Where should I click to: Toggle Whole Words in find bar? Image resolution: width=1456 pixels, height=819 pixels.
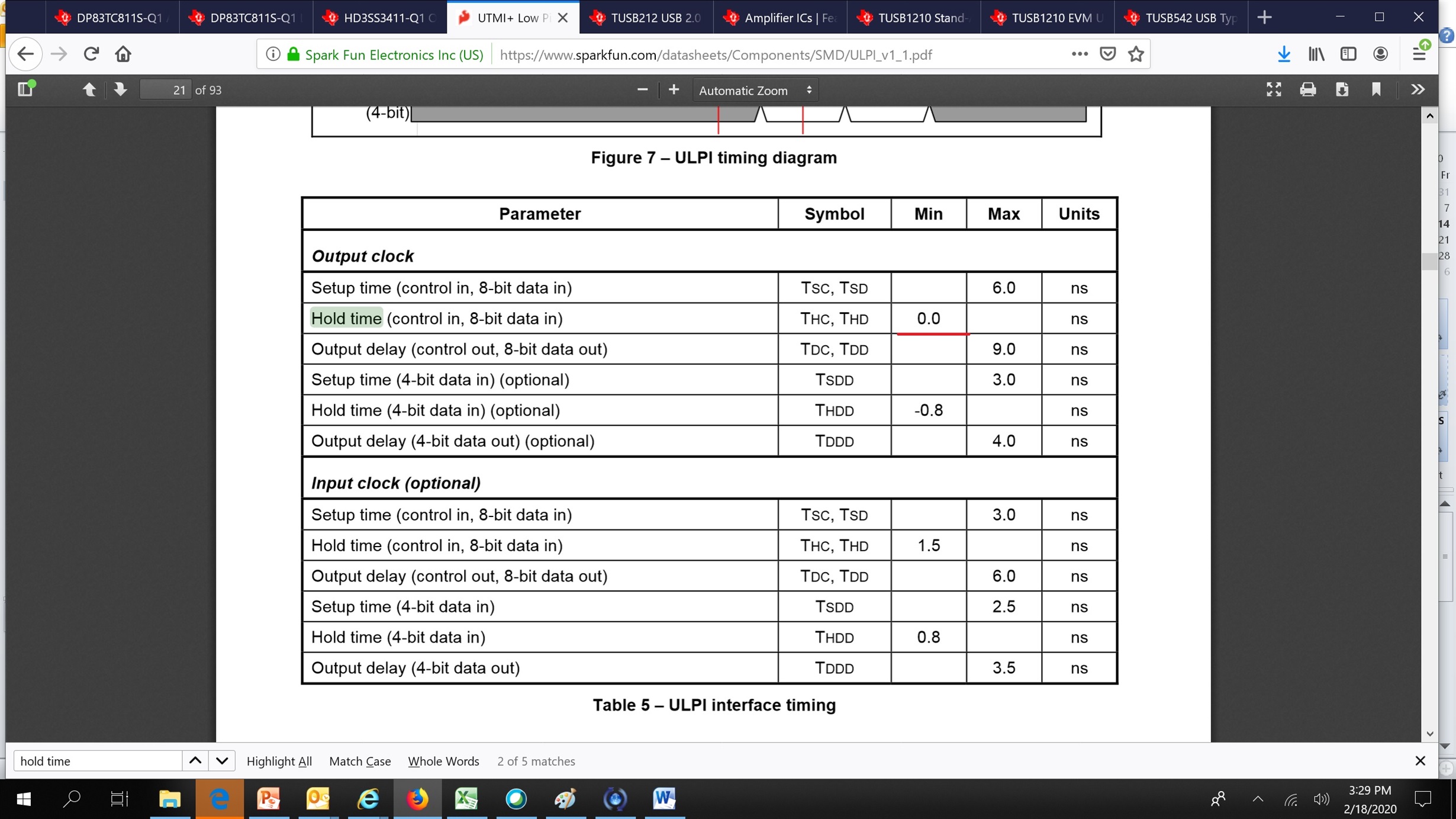[443, 761]
